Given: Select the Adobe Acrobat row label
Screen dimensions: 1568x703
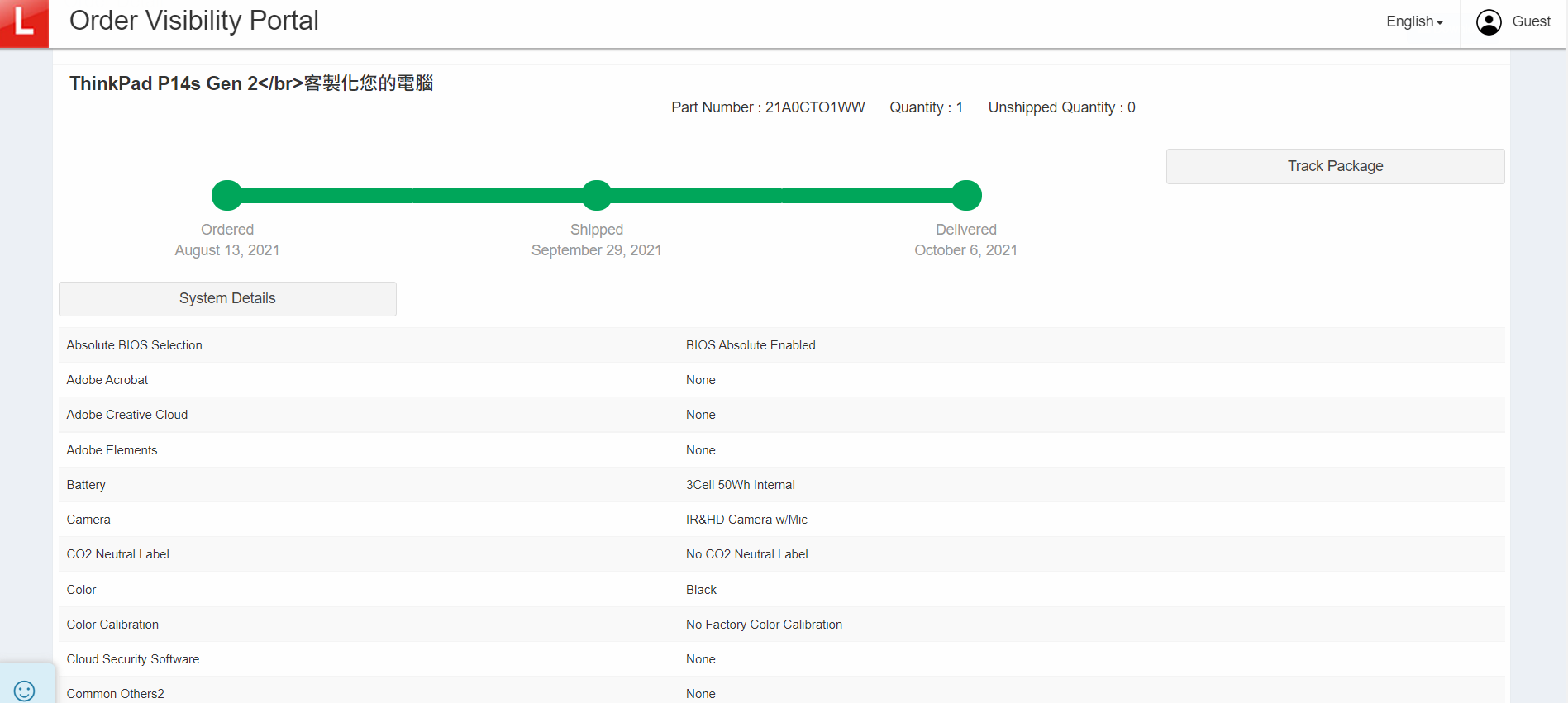Looking at the screenshot, I should [107, 380].
